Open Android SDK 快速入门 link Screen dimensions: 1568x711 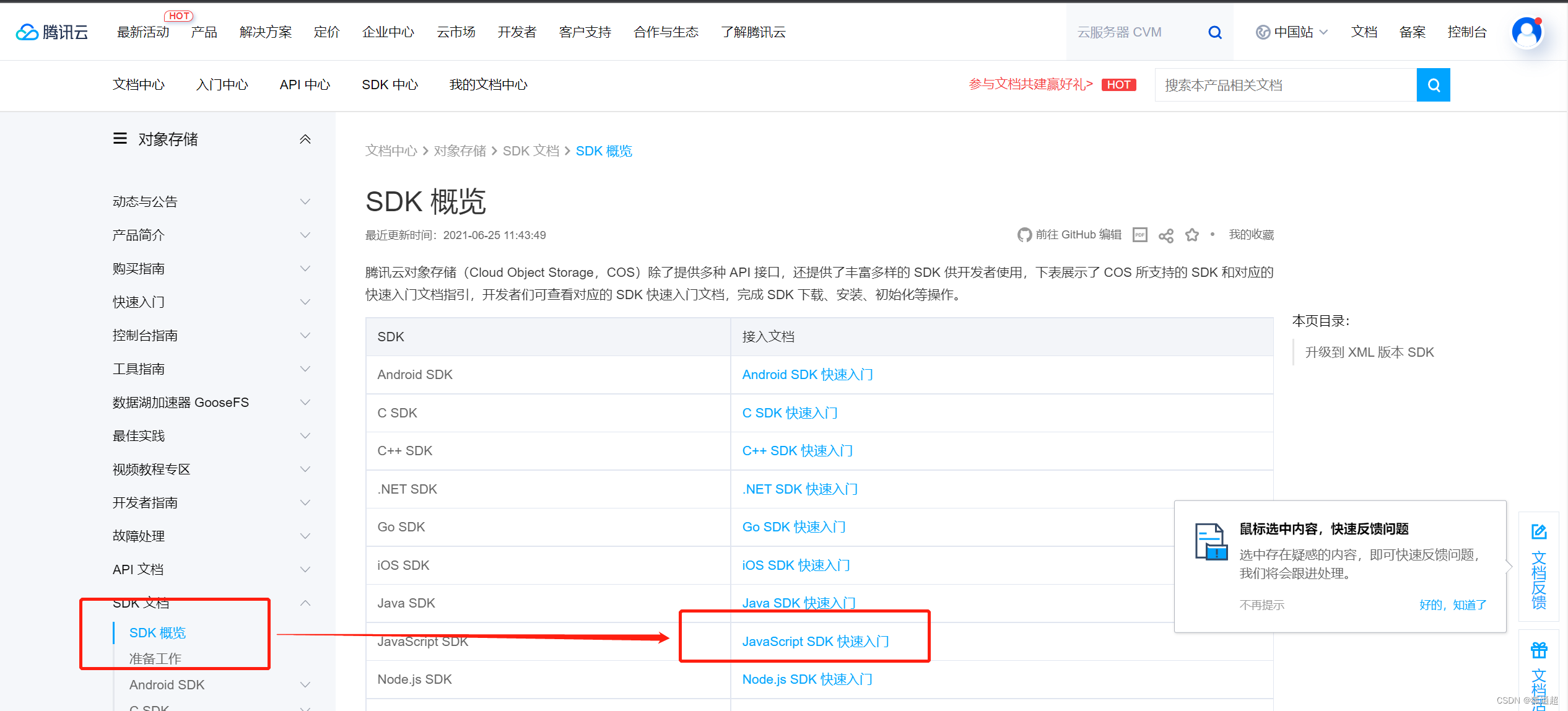(x=808, y=375)
